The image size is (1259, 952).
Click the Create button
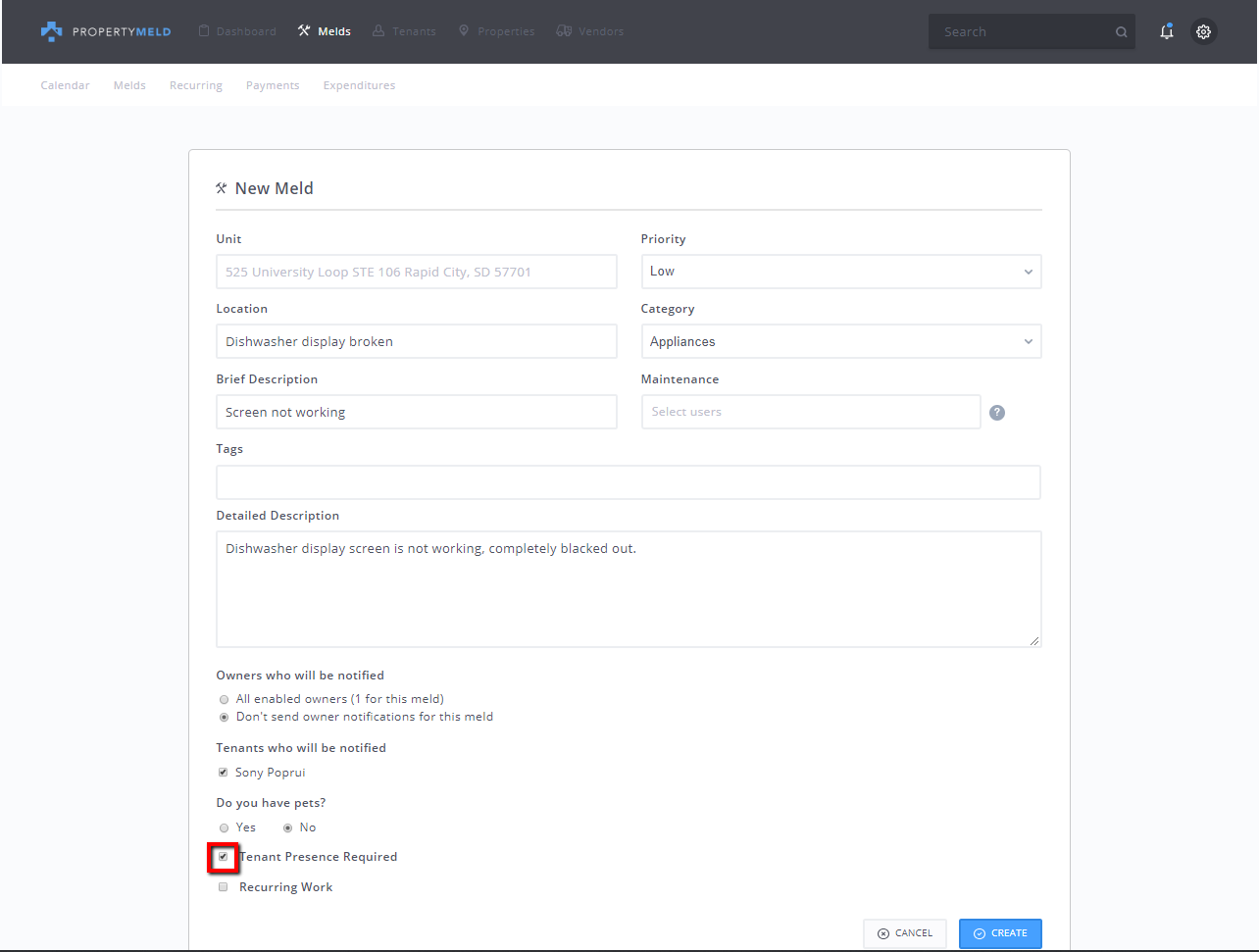(x=1000, y=933)
